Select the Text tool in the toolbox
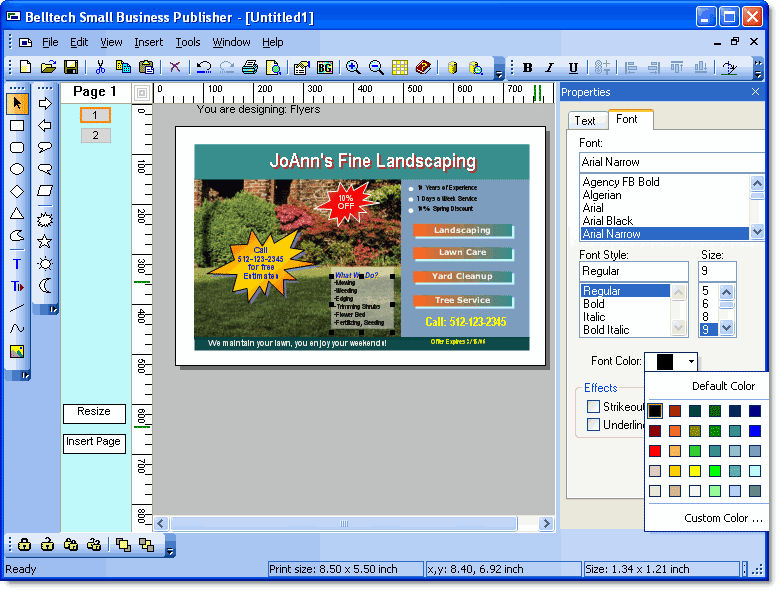Screen dimensions: 778x590 point(17,264)
